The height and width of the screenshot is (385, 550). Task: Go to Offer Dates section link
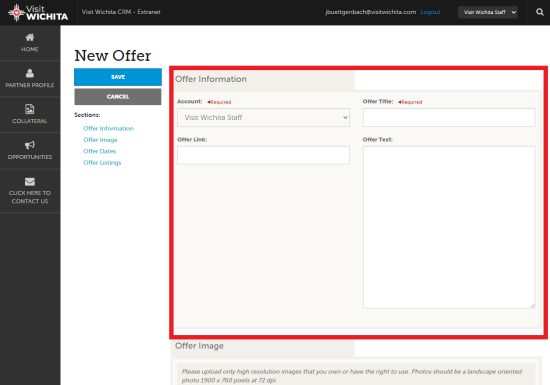[100, 151]
